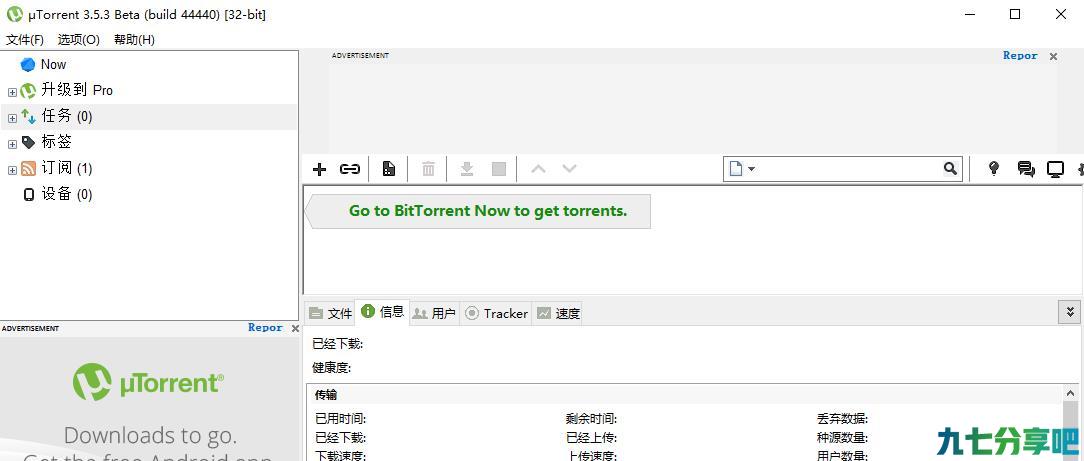Click the 已用时间 label
Image resolution: width=1084 pixels, height=461 pixels.
point(340,419)
